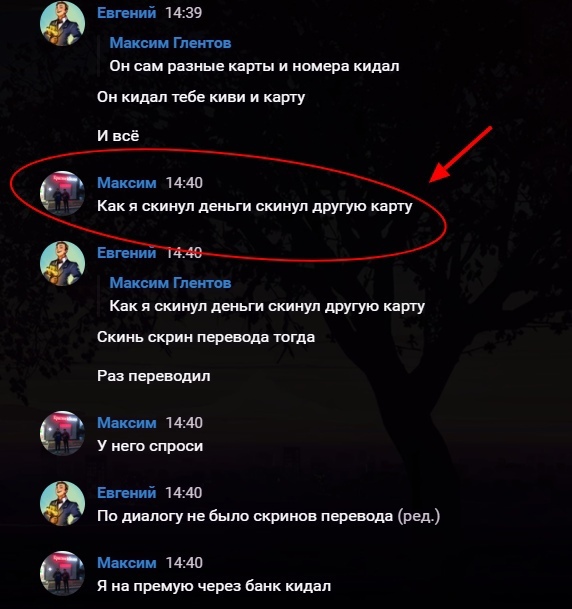Click Евгений's avatar above 'Скинь скрин перевода' reply

tap(63, 263)
